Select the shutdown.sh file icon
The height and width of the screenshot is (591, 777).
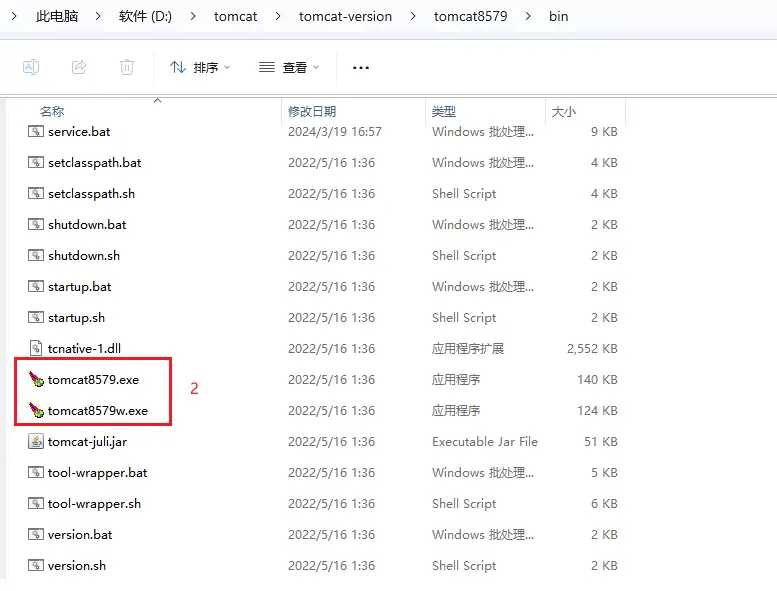[36, 255]
